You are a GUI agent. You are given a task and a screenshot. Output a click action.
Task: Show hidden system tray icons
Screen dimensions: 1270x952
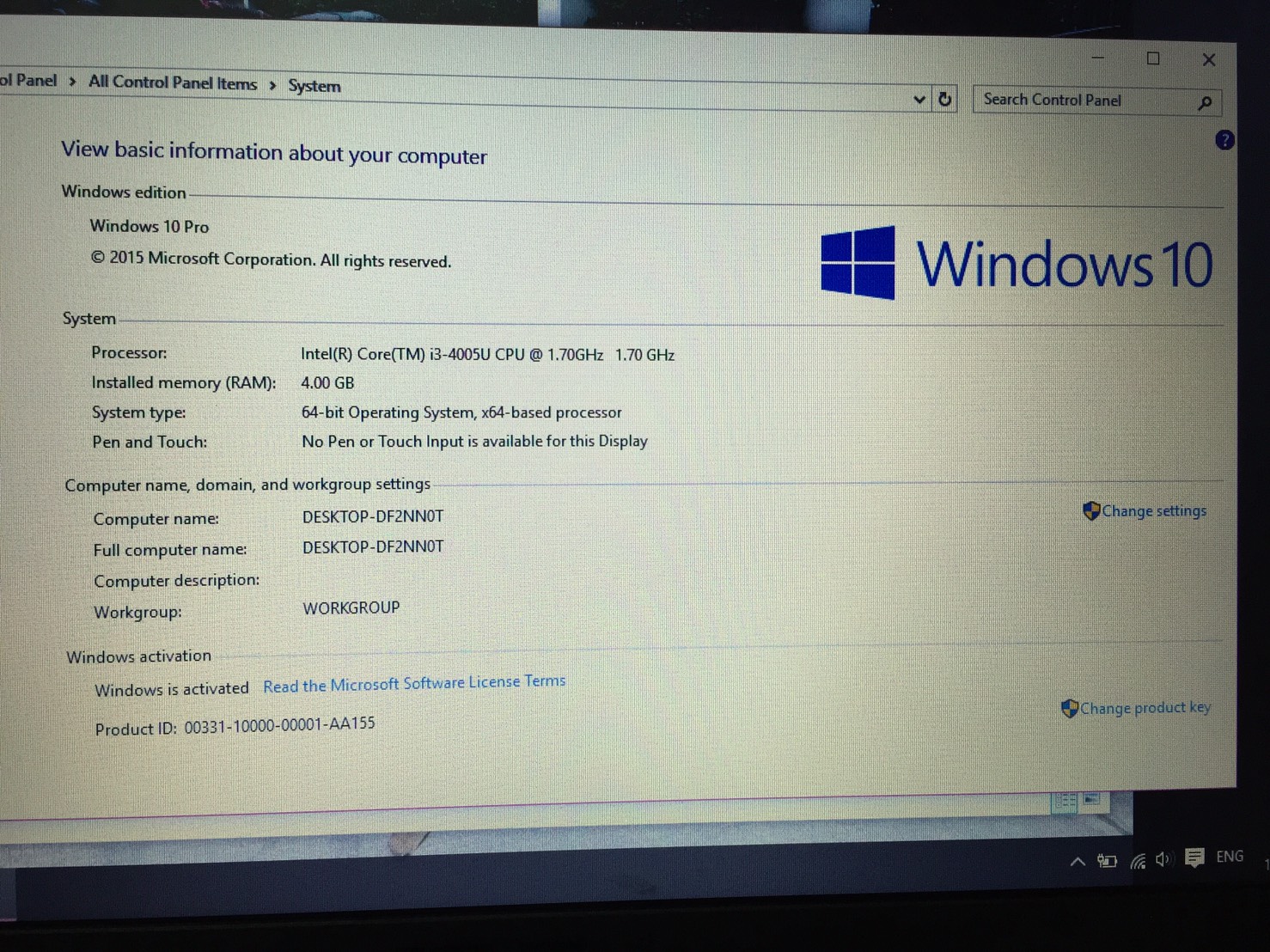tap(1078, 862)
